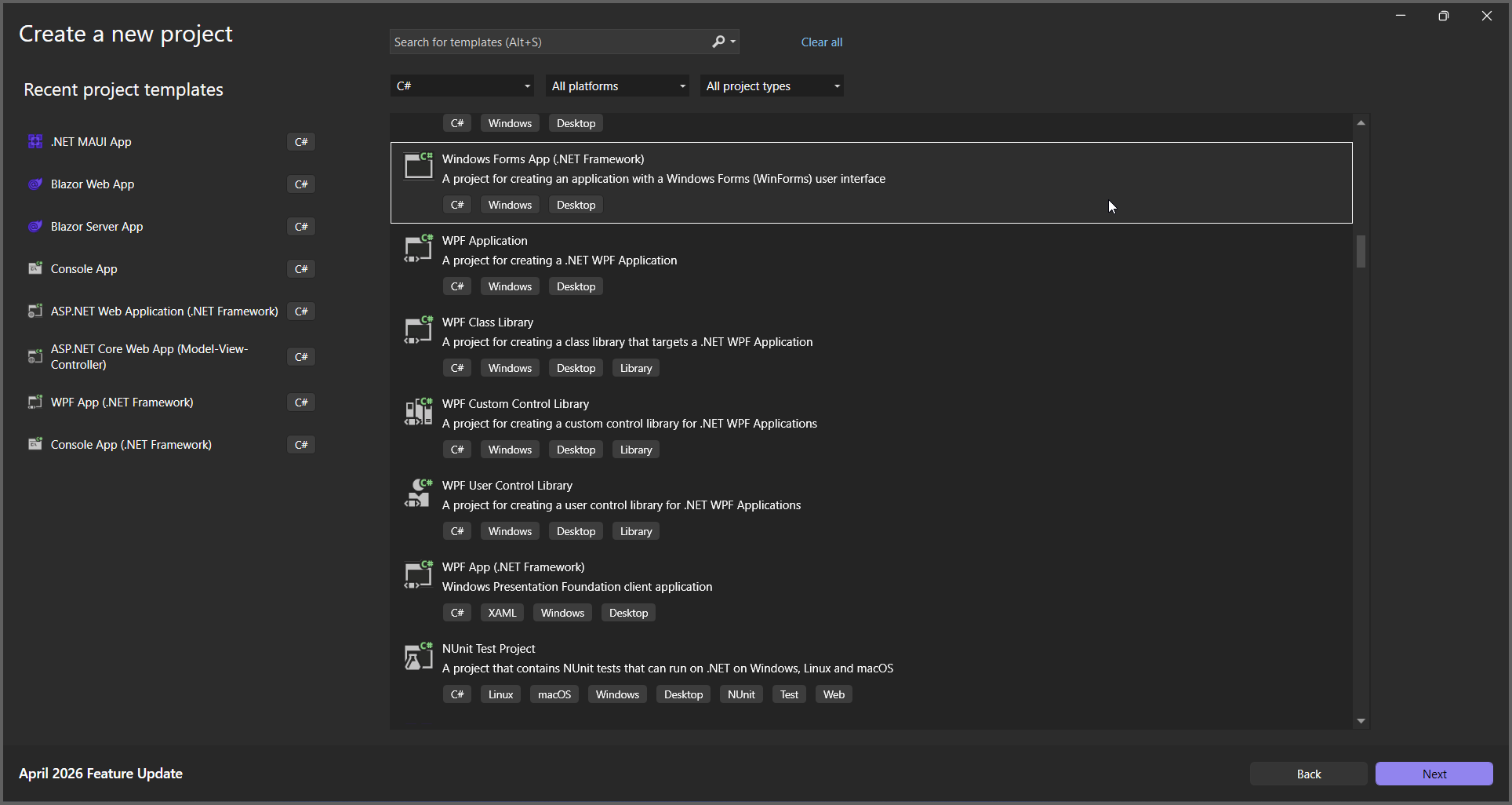This screenshot has height=805, width=1512.
Task: Select the Windows Forms App (.NET Framework) title
Action: click(543, 159)
